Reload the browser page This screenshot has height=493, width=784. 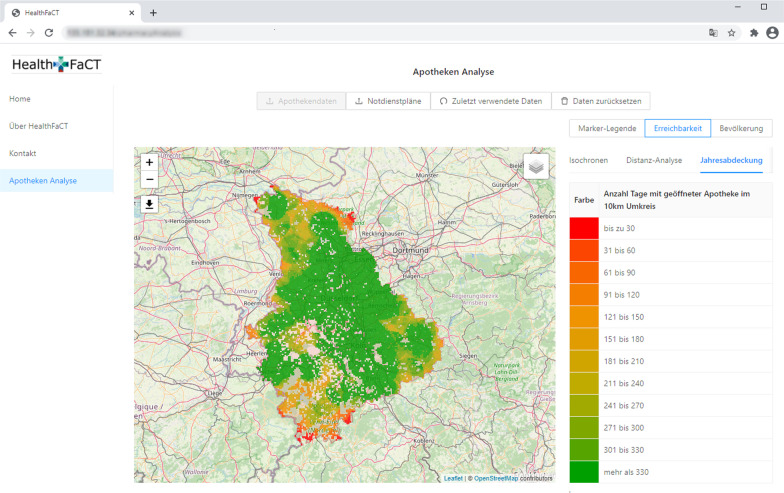point(48,32)
